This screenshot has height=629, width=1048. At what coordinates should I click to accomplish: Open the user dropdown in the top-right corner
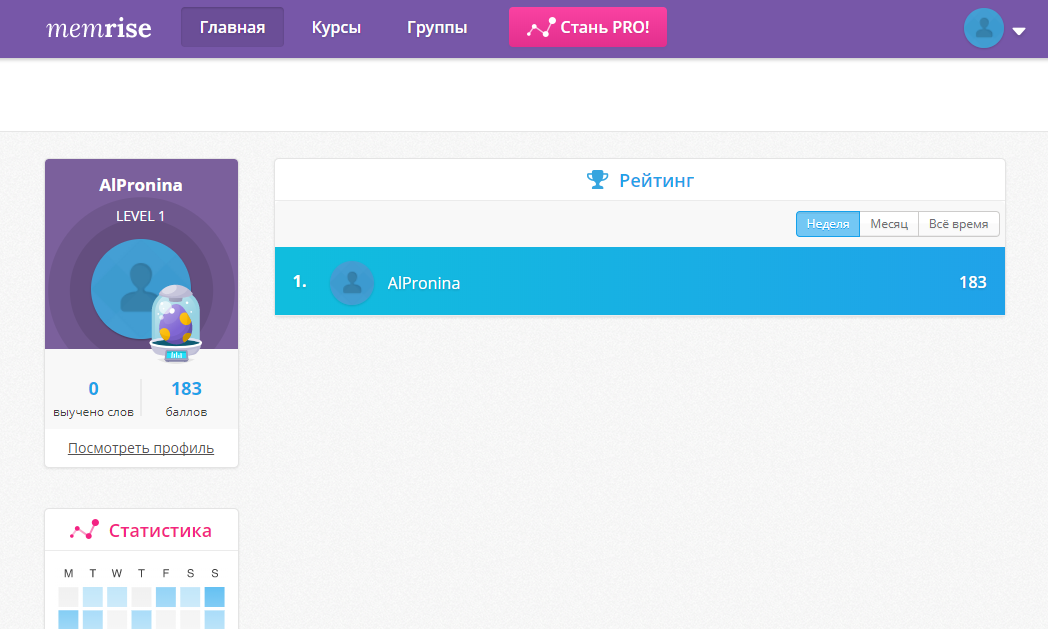click(x=1019, y=31)
